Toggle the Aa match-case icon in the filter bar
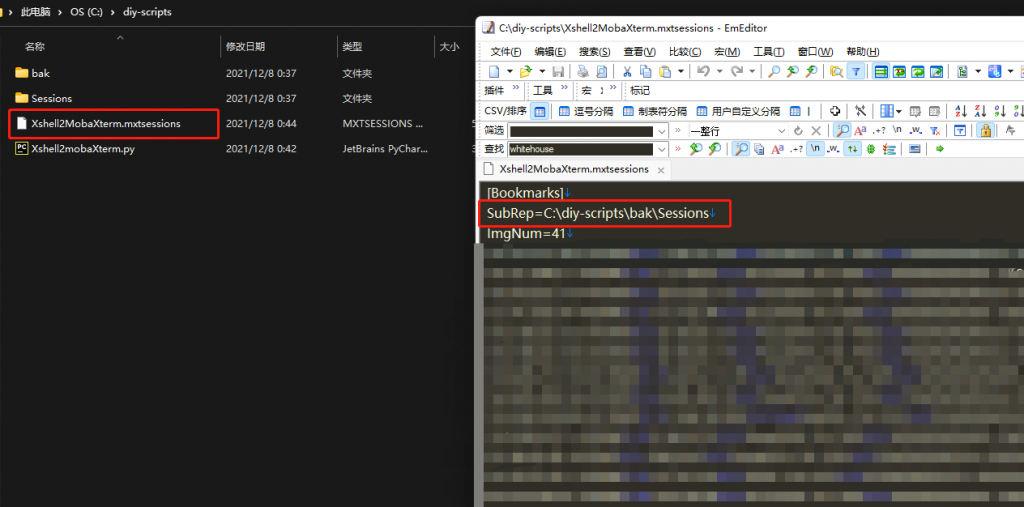Viewport: 1024px width, 507px height. (860, 131)
